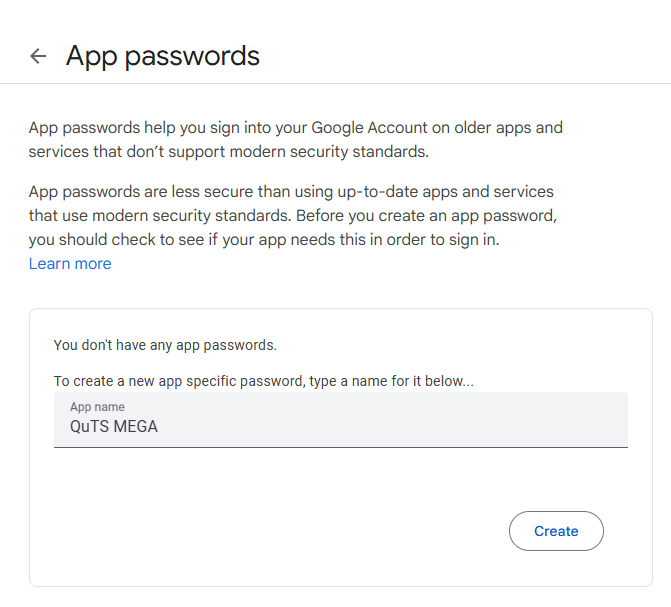Click the back arrow icon

[38, 56]
